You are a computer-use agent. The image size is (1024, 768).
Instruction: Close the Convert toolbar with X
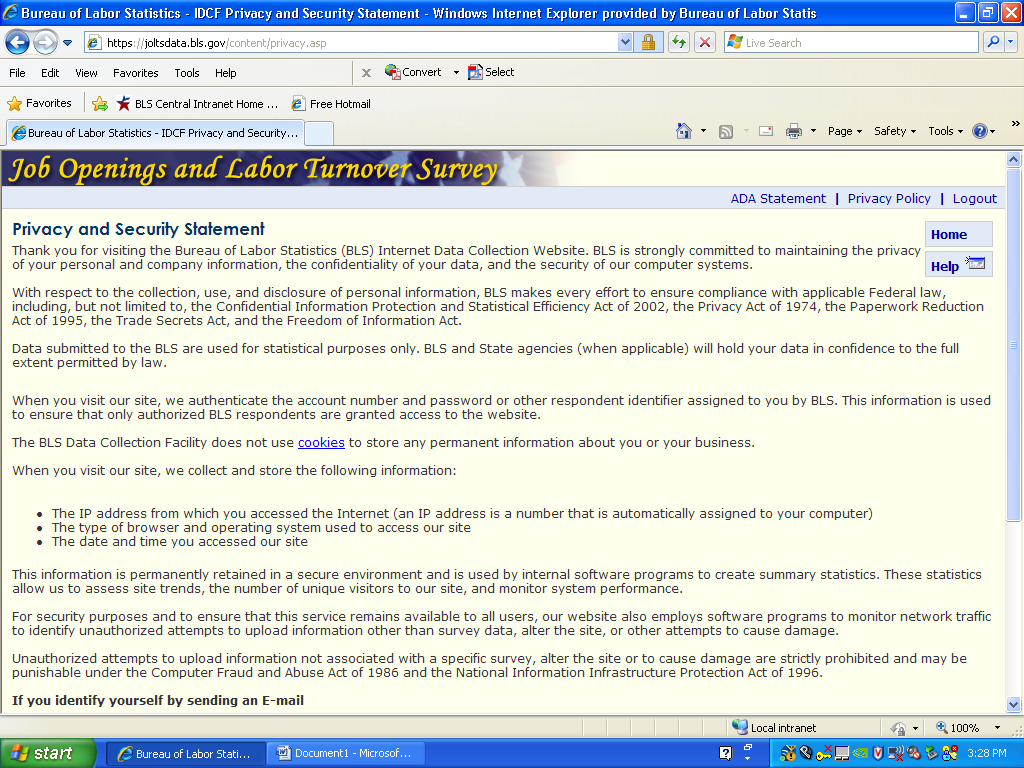(x=366, y=73)
